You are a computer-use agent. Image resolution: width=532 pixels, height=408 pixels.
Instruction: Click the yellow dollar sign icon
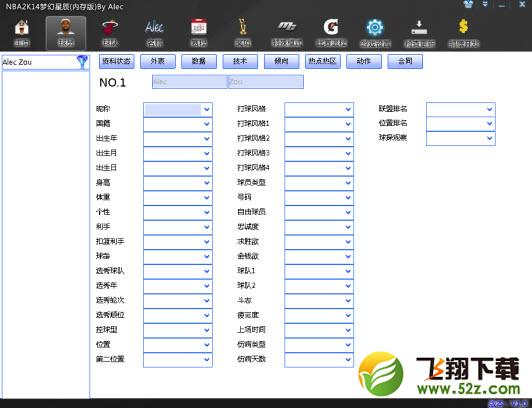coord(463,26)
